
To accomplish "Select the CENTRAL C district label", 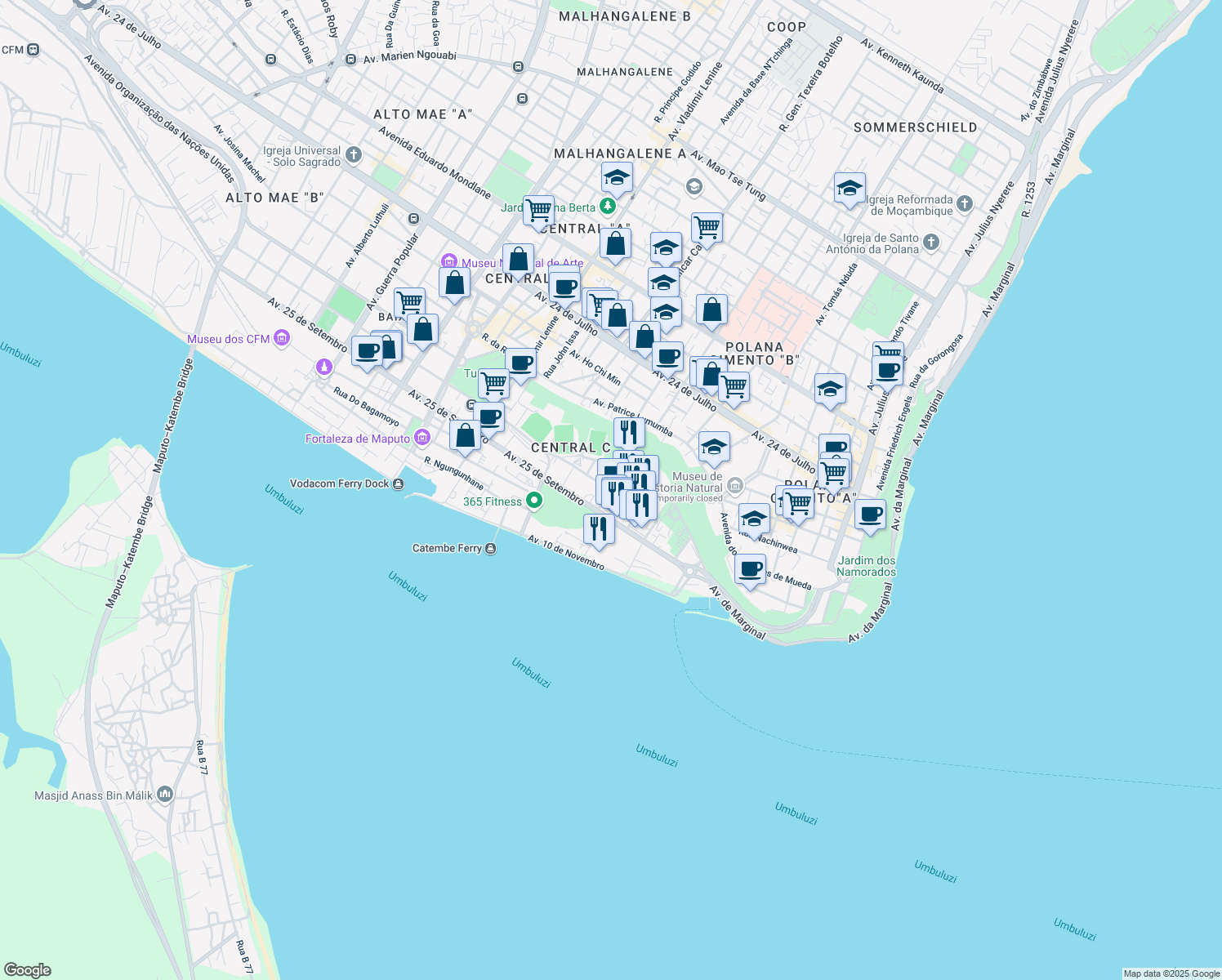I will pos(571,448).
